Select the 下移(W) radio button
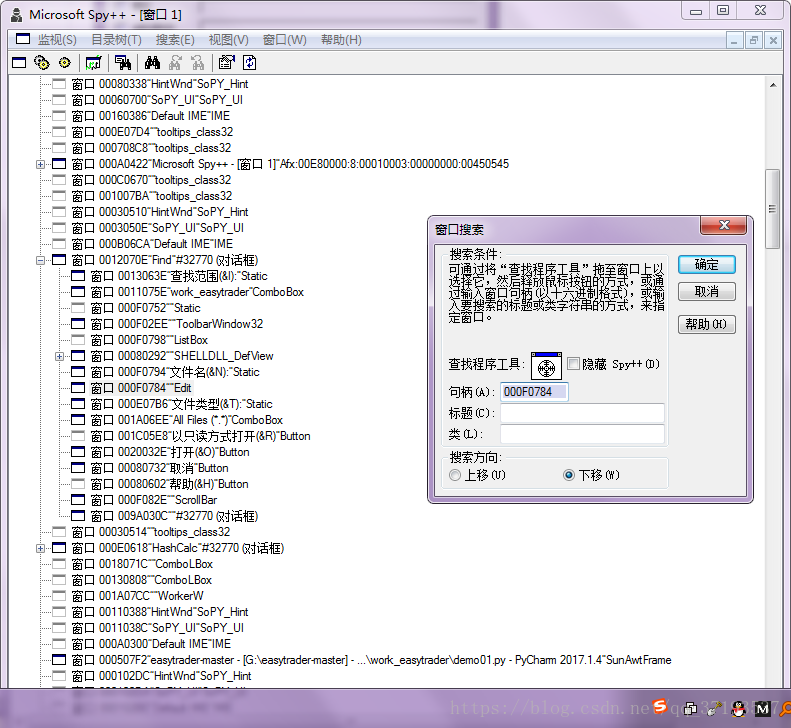 pyautogui.click(x=569, y=475)
